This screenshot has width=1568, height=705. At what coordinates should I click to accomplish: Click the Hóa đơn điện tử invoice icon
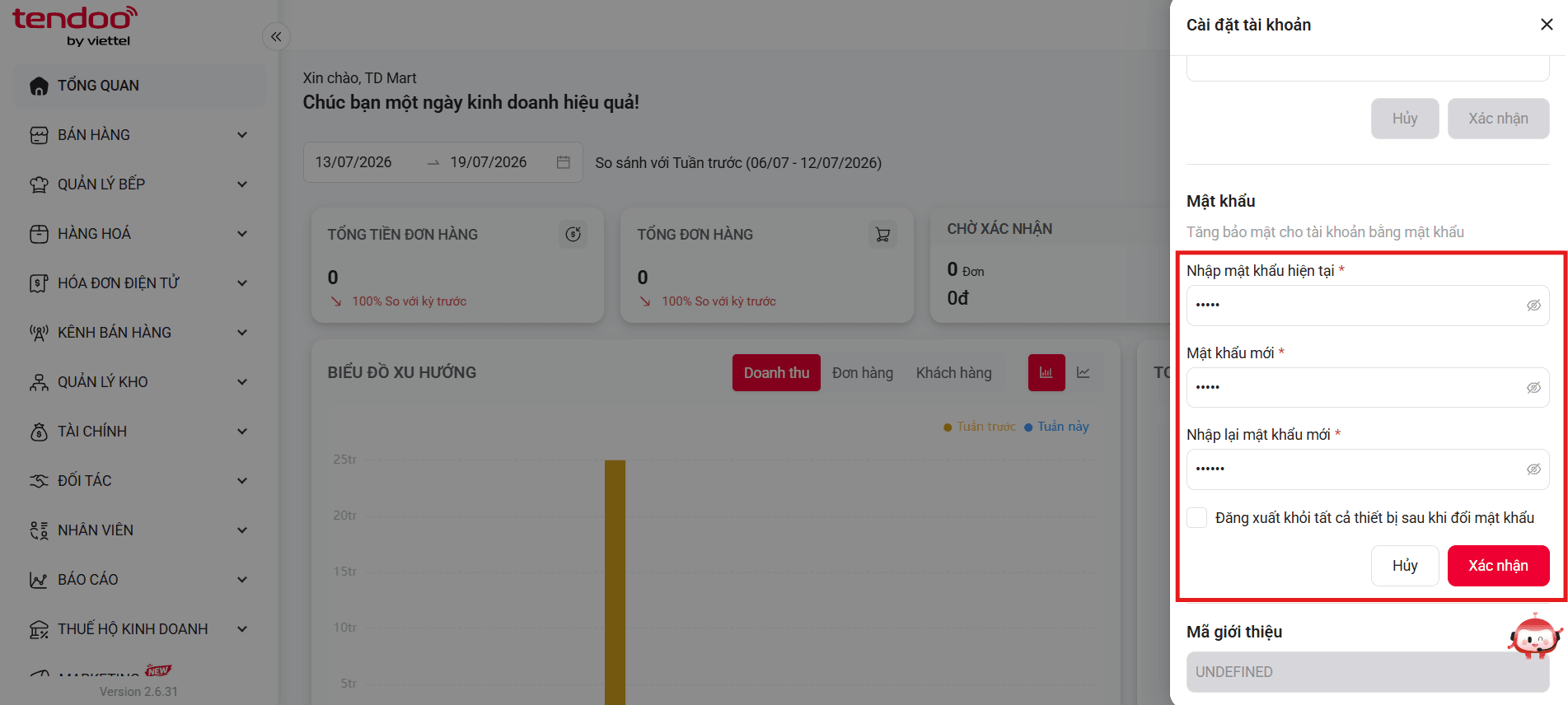coord(39,283)
